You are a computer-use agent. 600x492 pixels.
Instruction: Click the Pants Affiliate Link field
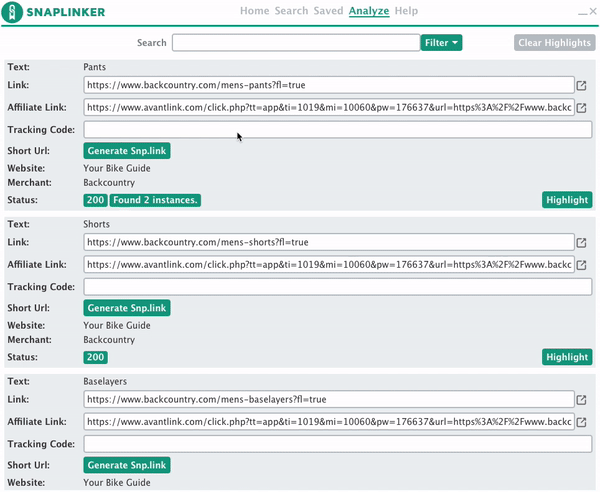329,108
